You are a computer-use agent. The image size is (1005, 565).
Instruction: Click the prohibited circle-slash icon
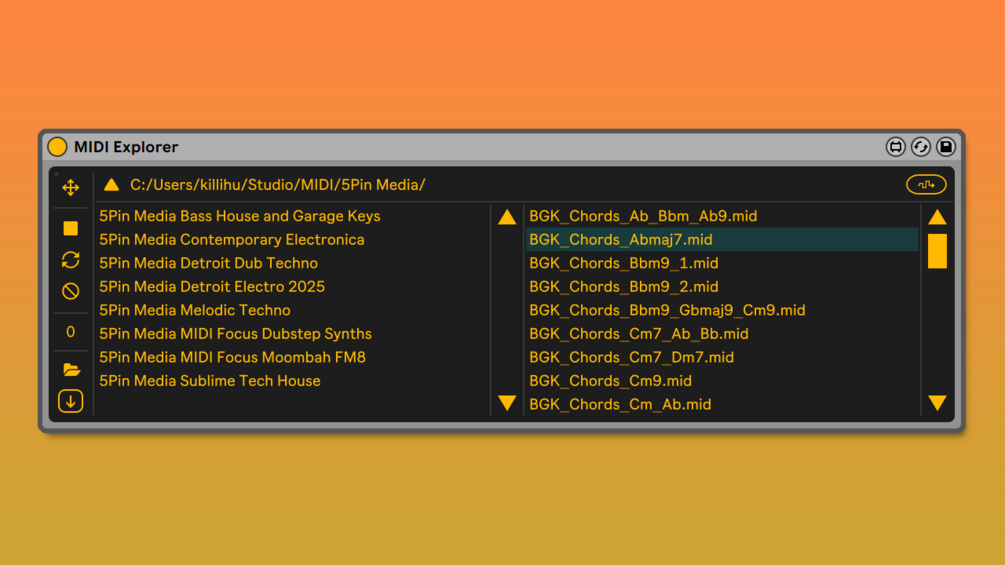click(71, 291)
